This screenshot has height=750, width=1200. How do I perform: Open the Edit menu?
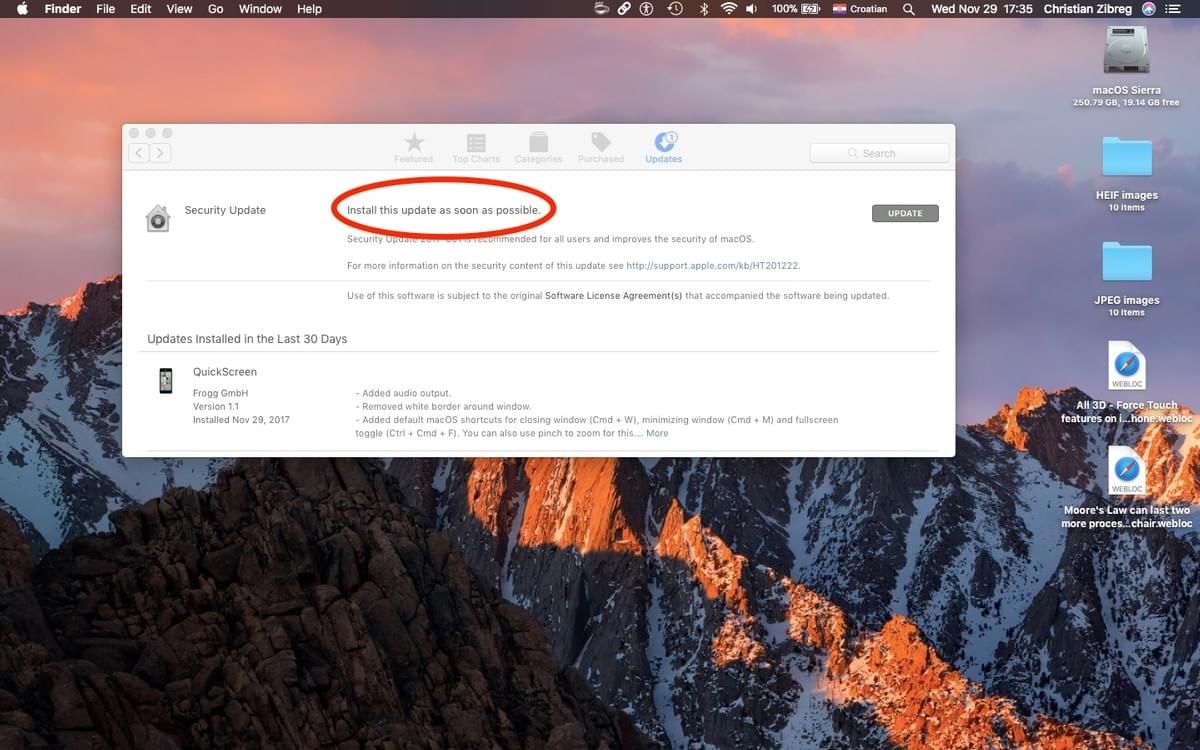(x=141, y=9)
